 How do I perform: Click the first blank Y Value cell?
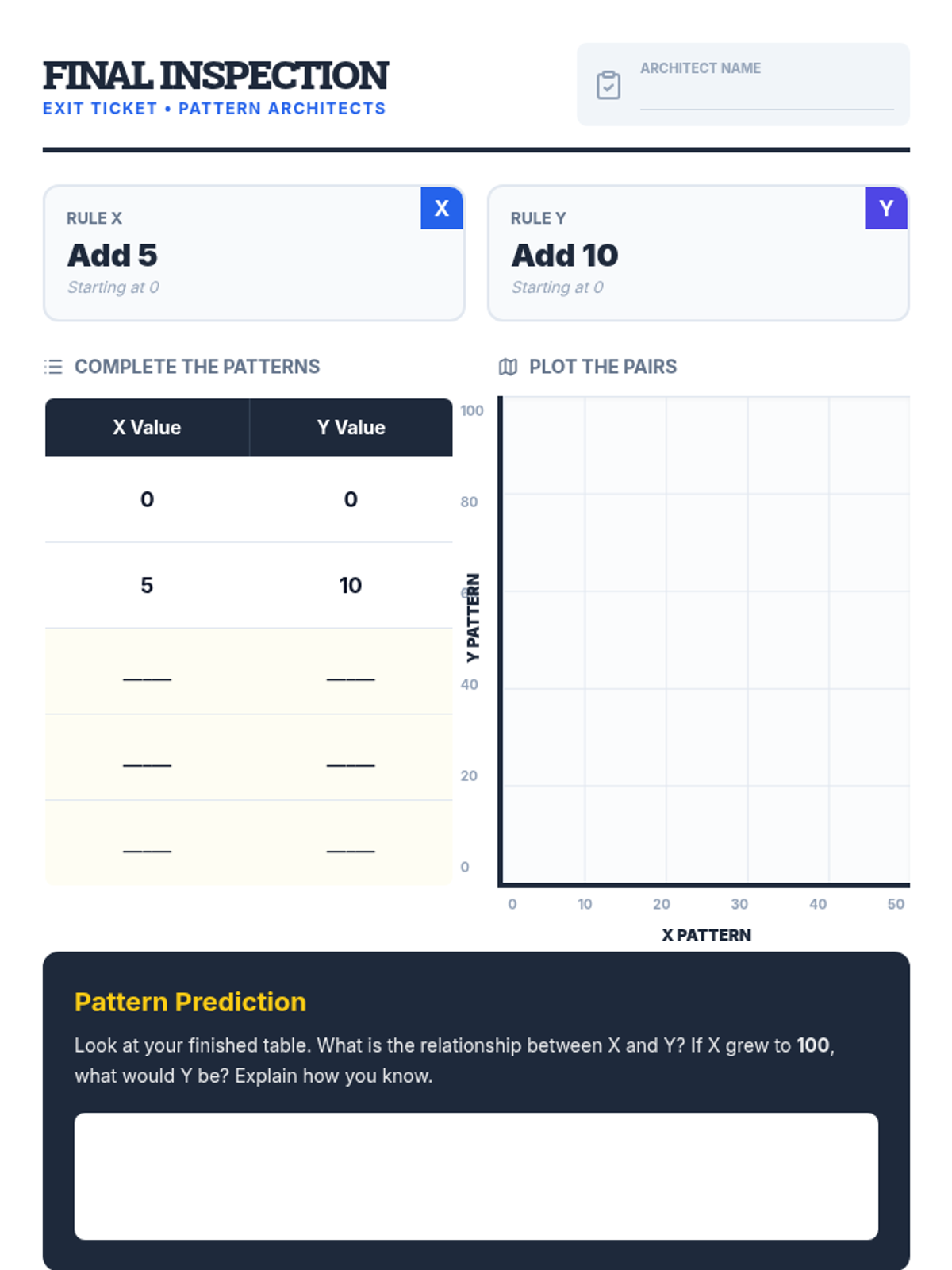351,672
